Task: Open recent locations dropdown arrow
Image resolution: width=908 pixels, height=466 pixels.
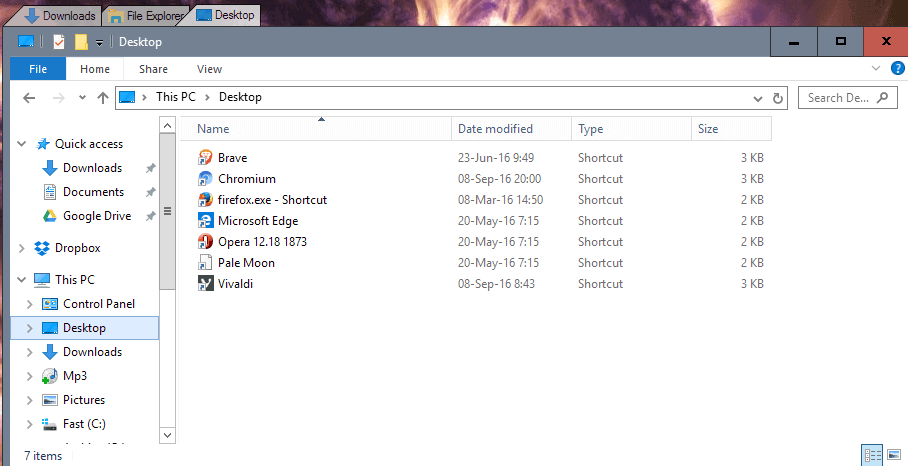Action: tap(82, 98)
